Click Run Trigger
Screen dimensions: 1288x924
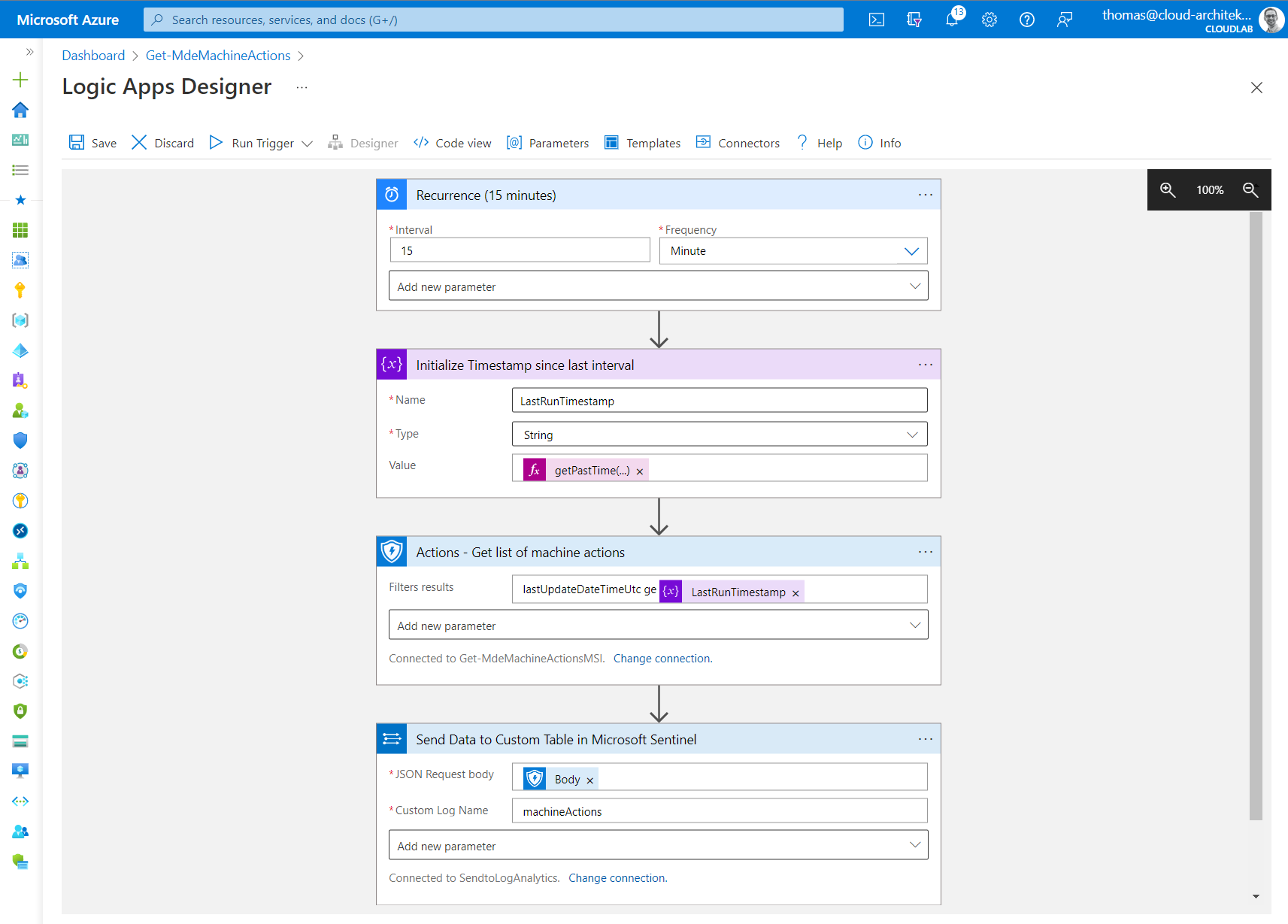pos(252,143)
